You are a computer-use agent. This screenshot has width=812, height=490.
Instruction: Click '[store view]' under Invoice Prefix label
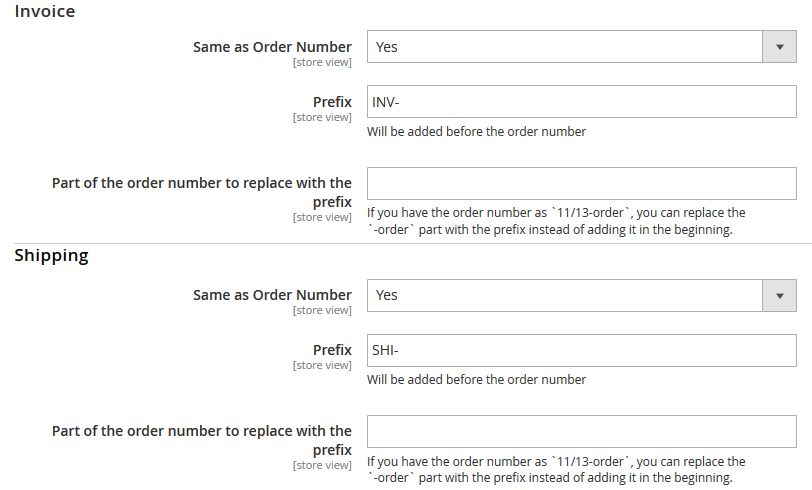point(322,117)
